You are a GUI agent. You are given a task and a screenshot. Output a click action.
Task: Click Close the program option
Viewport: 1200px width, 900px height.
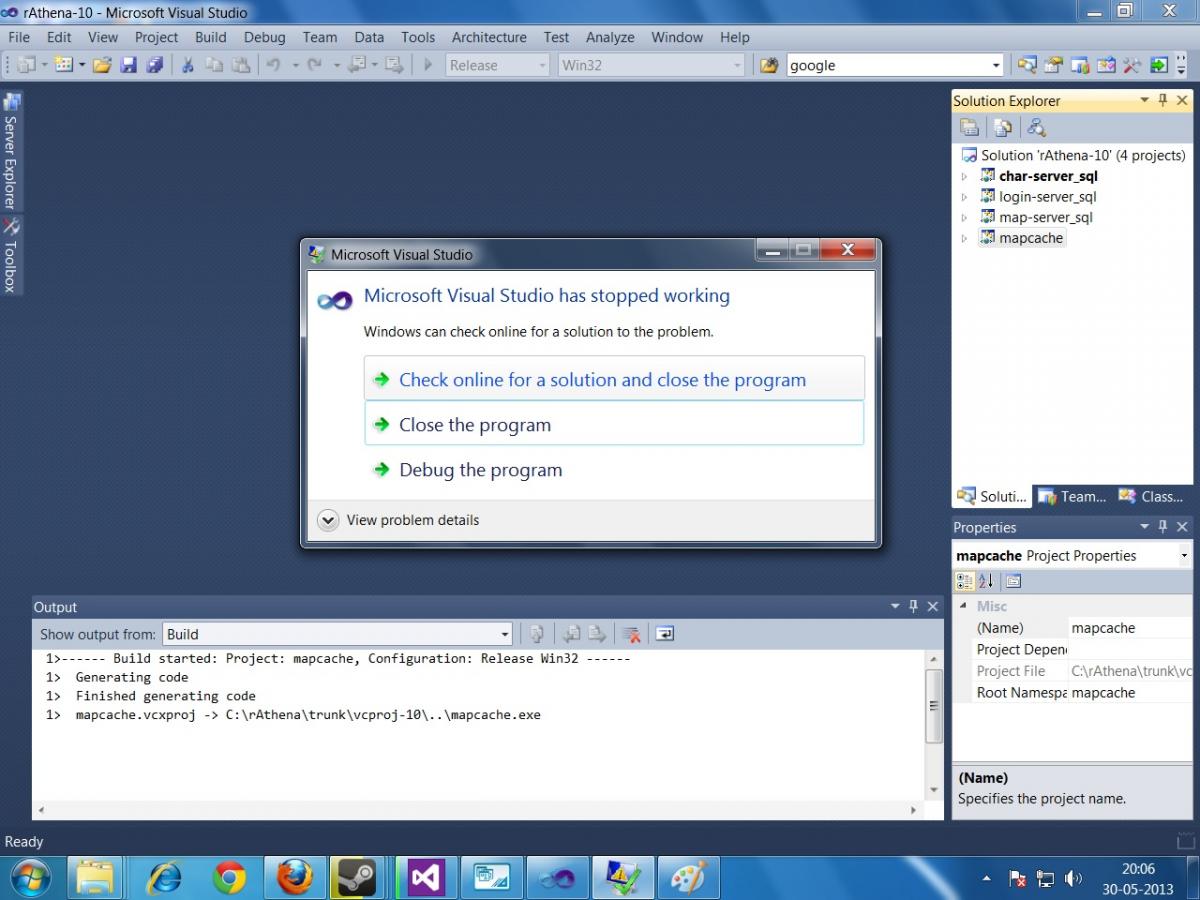pyautogui.click(x=614, y=424)
